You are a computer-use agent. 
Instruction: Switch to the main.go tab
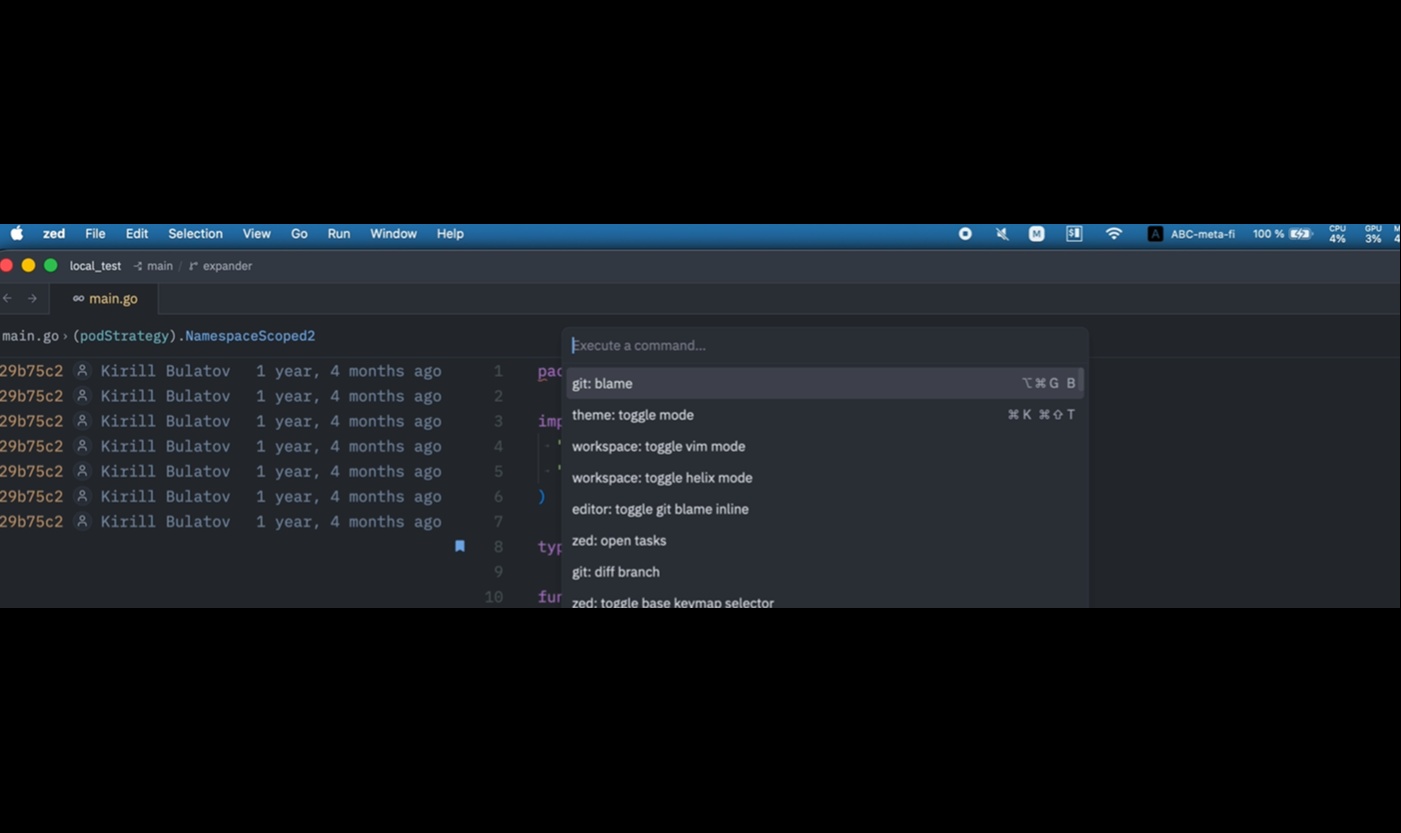tap(105, 298)
